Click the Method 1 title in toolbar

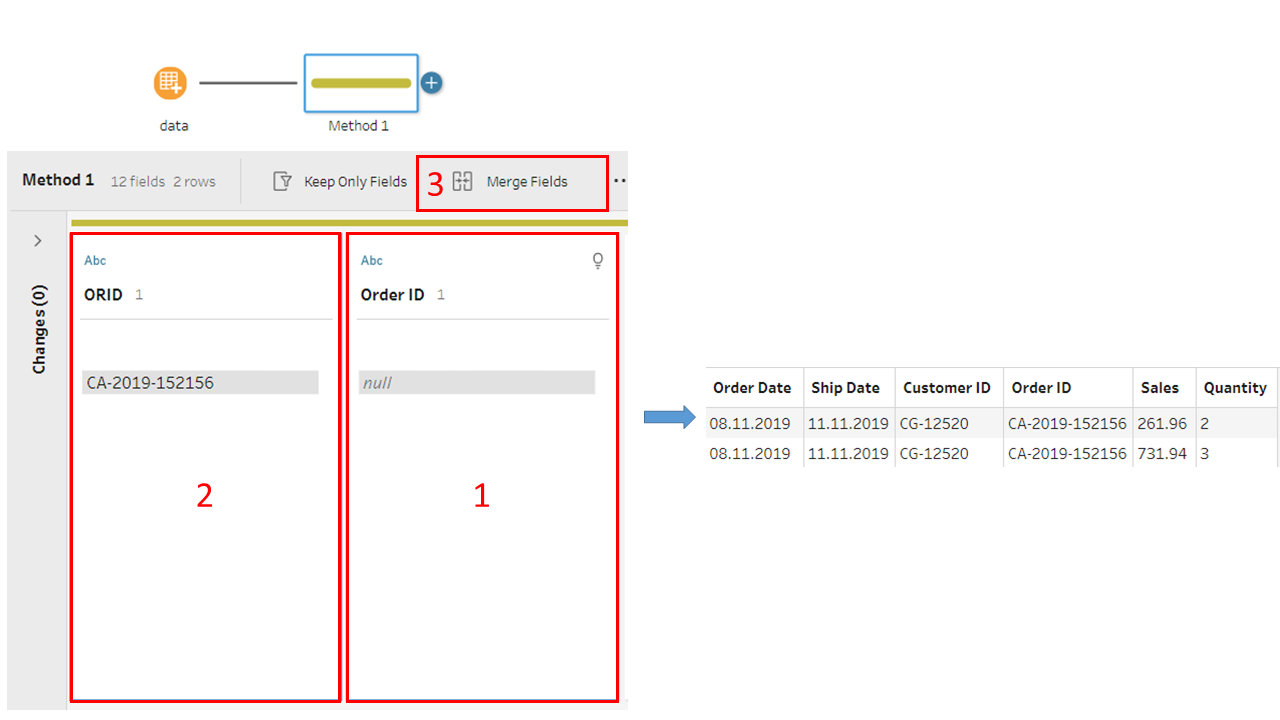click(x=58, y=180)
